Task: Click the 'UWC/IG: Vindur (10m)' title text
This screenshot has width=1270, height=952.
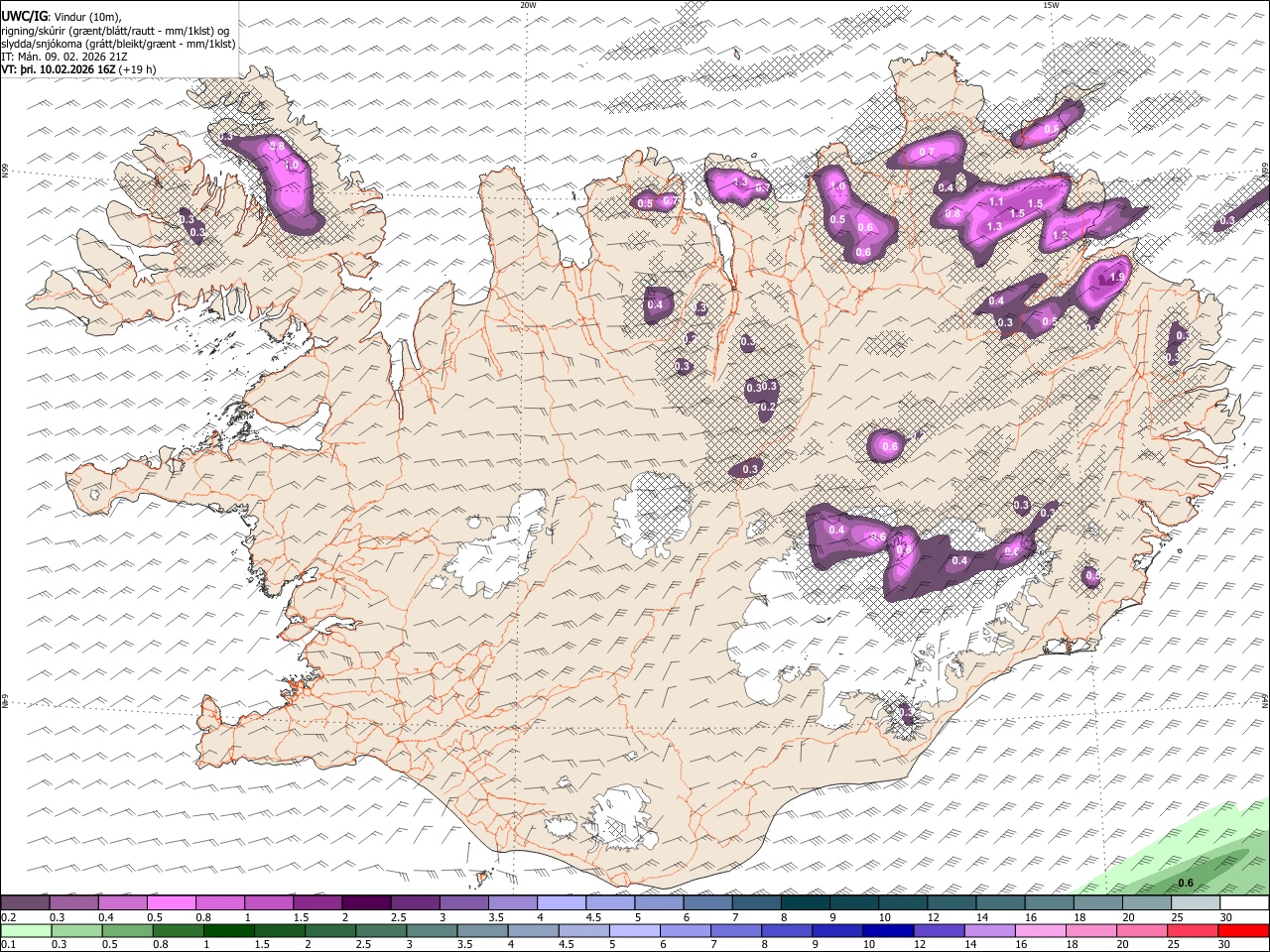Action: click(62, 17)
